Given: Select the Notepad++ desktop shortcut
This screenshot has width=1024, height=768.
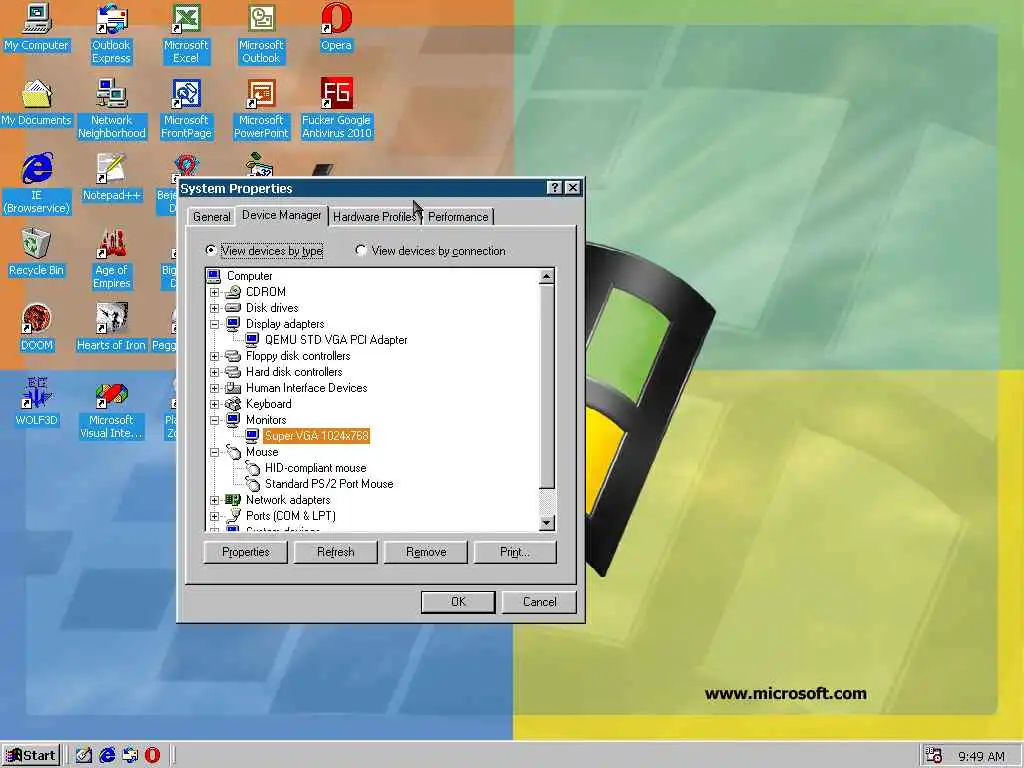Looking at the screenshot, I should tap(112, 178).
